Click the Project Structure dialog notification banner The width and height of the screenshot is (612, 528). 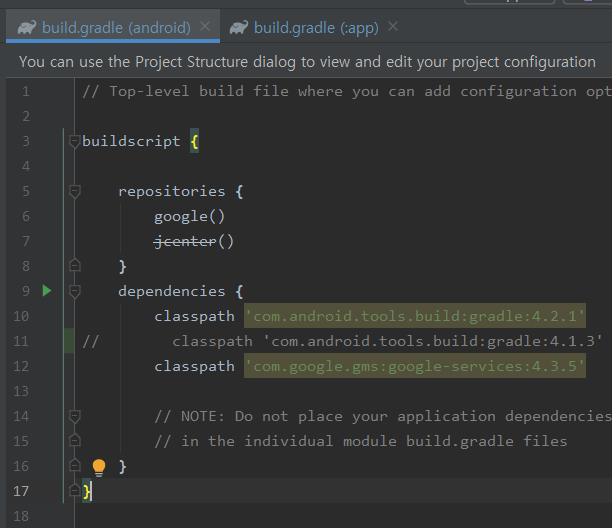pos(307,62)
